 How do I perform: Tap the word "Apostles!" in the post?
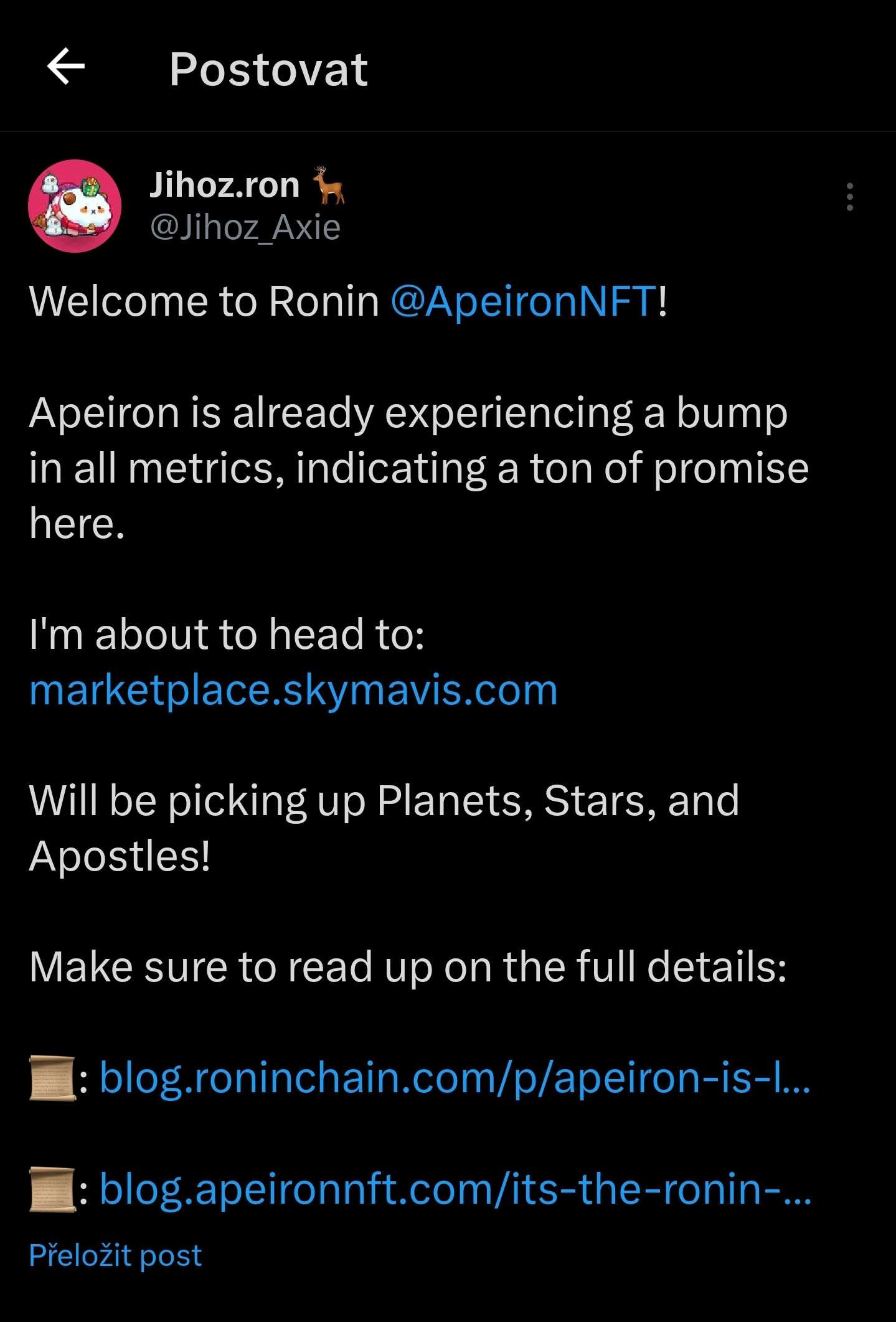tap(120, 856)
